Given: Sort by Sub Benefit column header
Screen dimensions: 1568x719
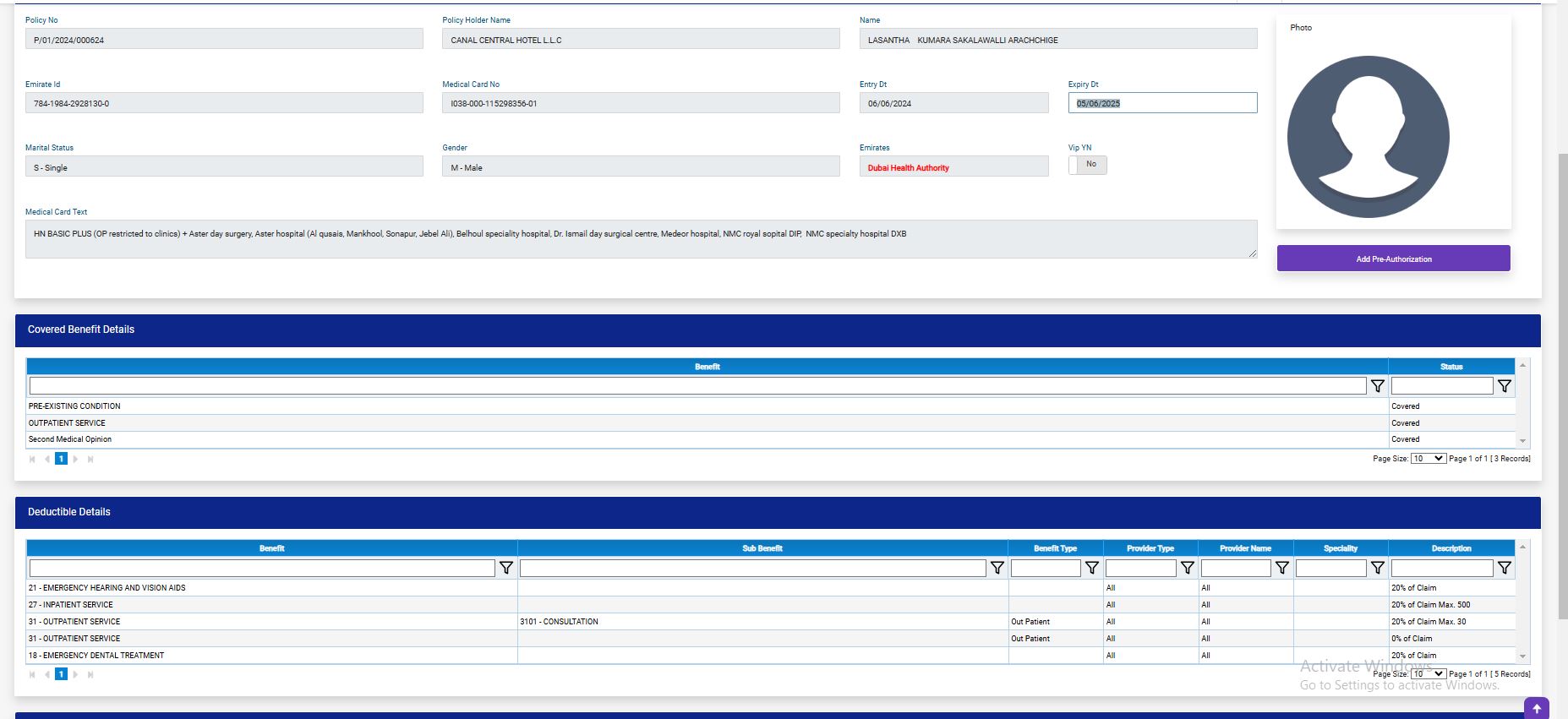Looking at the screenshot, I should pyautogui.click(x=762, y=548).
